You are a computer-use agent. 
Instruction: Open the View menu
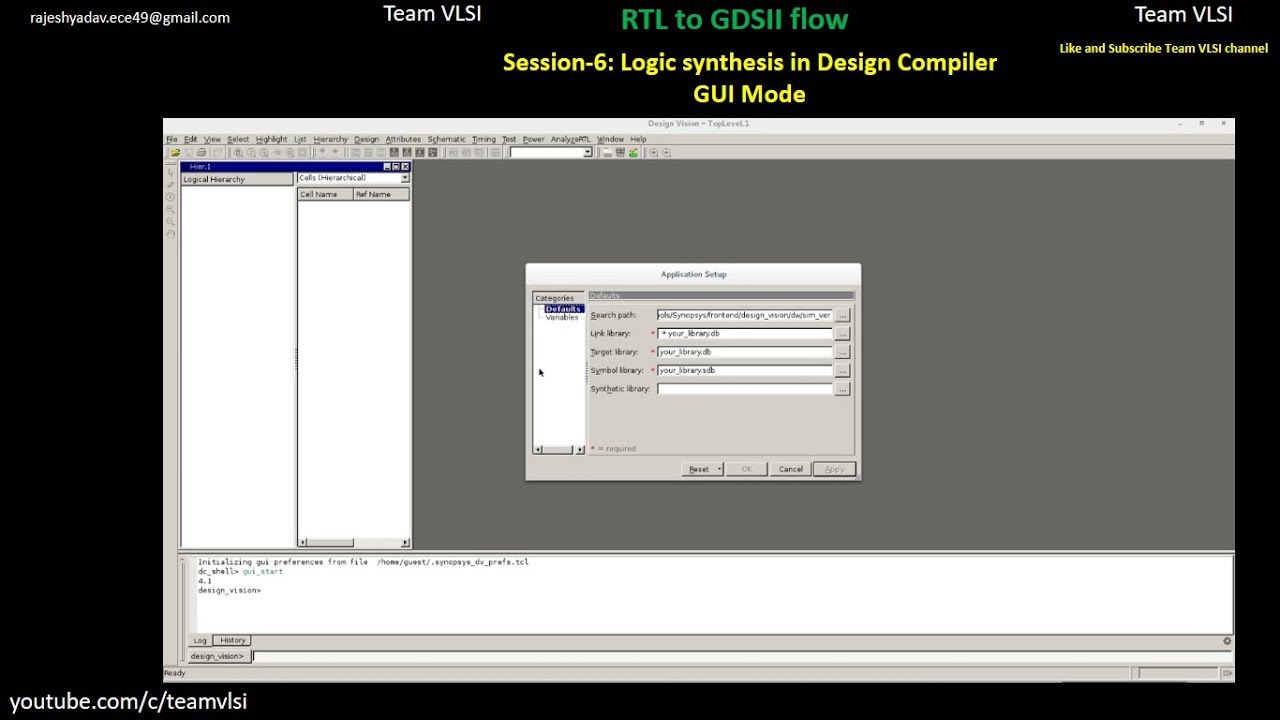pyautogui.click(x=212, y=139)
